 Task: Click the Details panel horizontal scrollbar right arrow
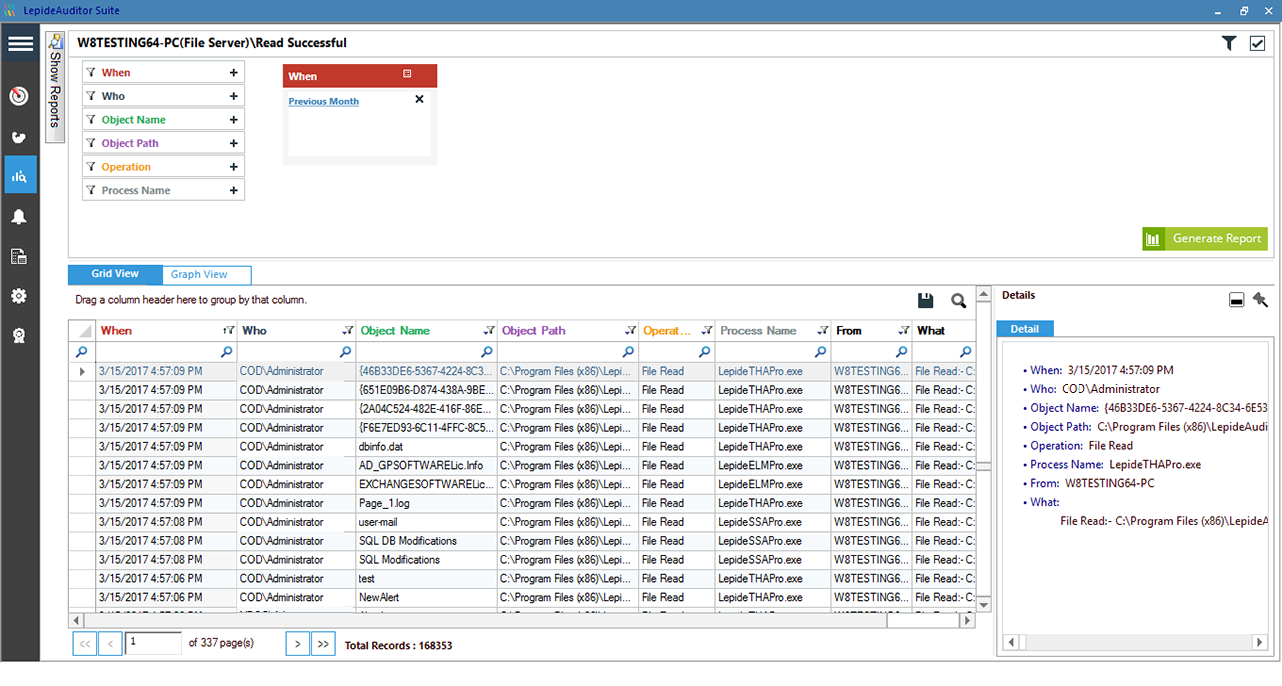coord(1262,643)
